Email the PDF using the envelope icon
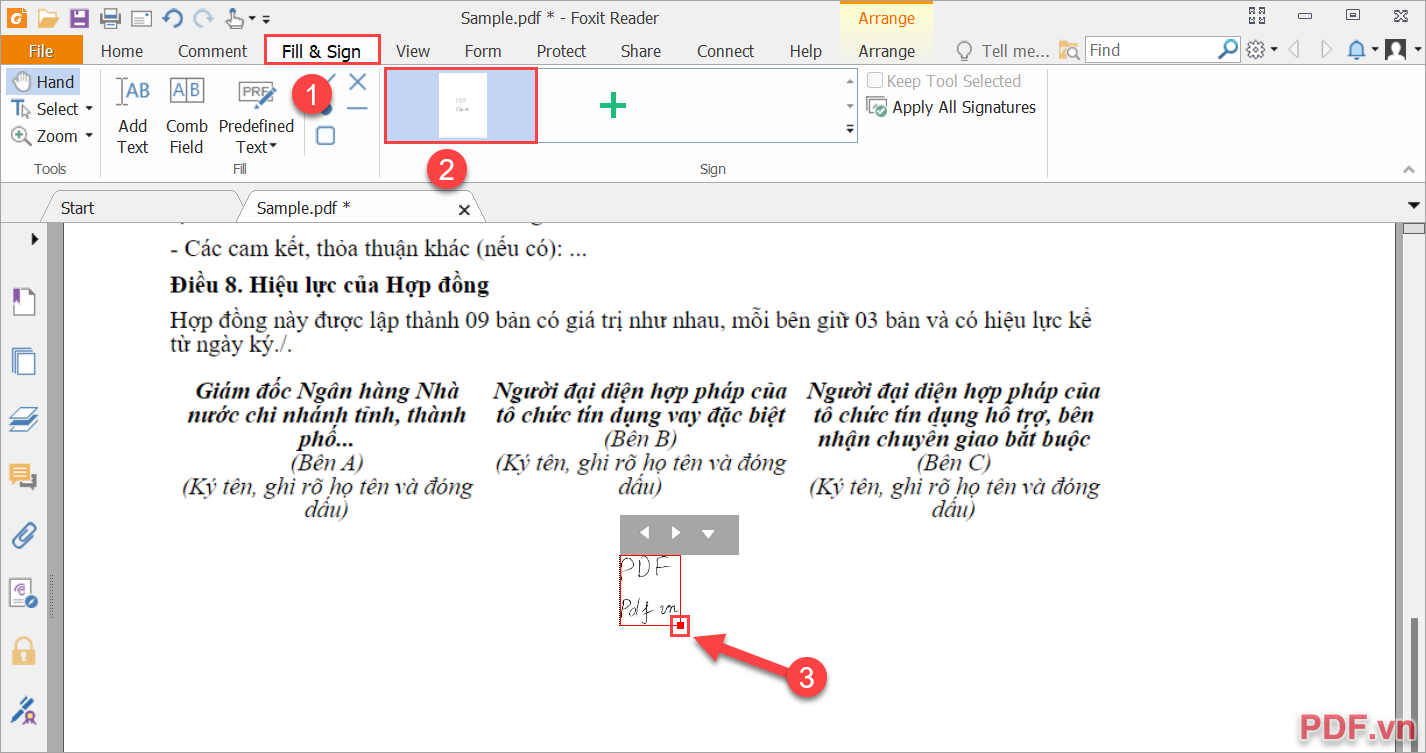Image resolution: width=1426 pixels, height=753 pixels. pos(142,18)
